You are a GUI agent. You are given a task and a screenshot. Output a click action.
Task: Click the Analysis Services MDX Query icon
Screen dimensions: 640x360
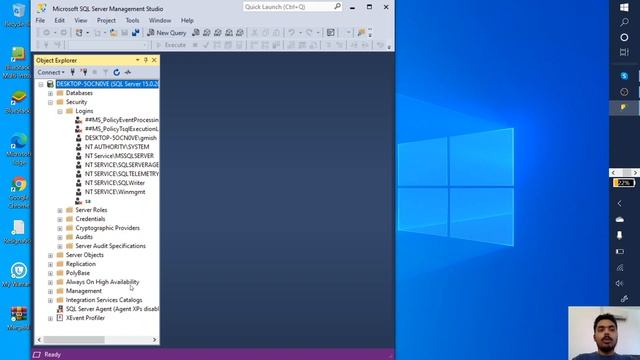[207, 33]
